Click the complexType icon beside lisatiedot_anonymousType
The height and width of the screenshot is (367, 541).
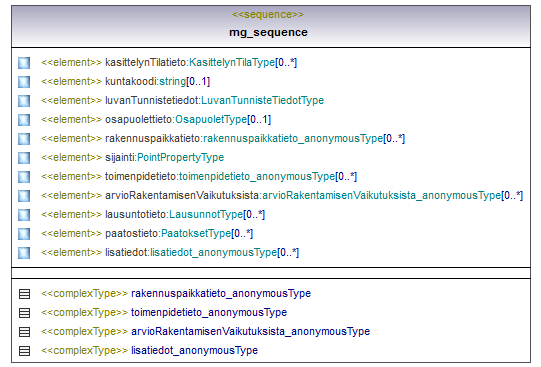[24, 351]
